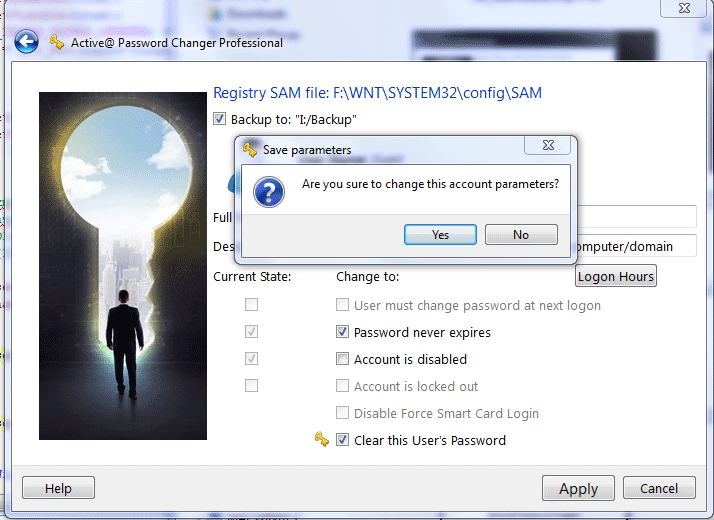Toggle User must change password at next logon
Image resolution: width=714 pixels, height=520 pixels.
[x=342, y=305]
